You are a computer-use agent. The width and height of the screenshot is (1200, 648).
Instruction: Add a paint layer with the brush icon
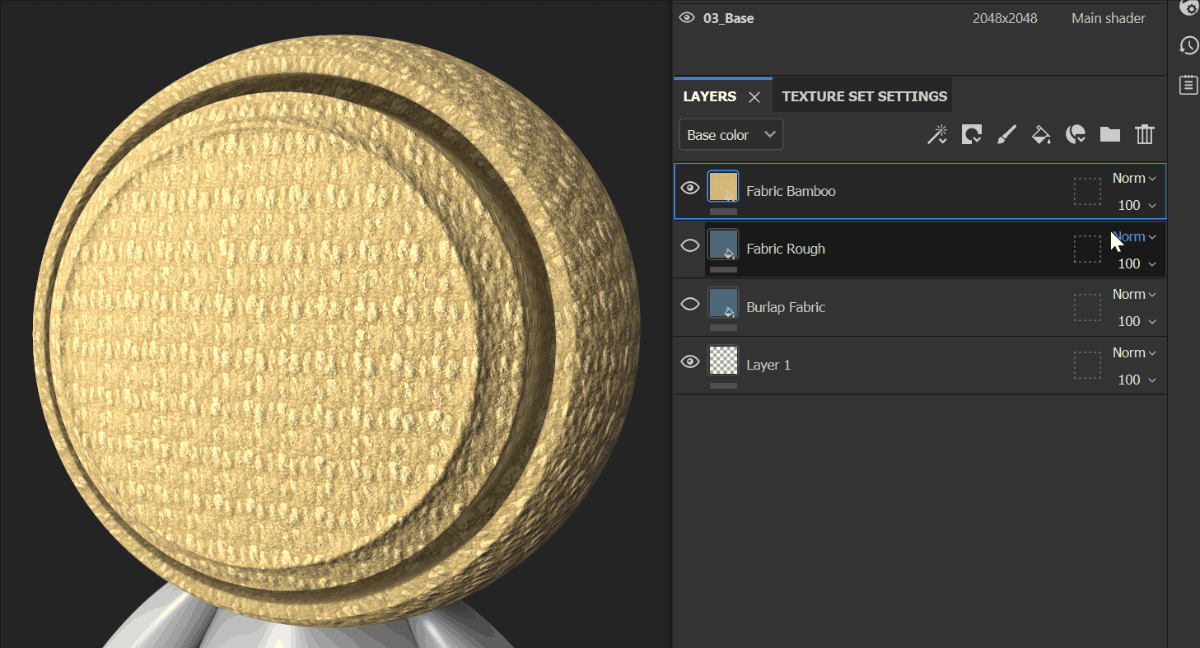pyautogui.click(x=1007, y=135)
